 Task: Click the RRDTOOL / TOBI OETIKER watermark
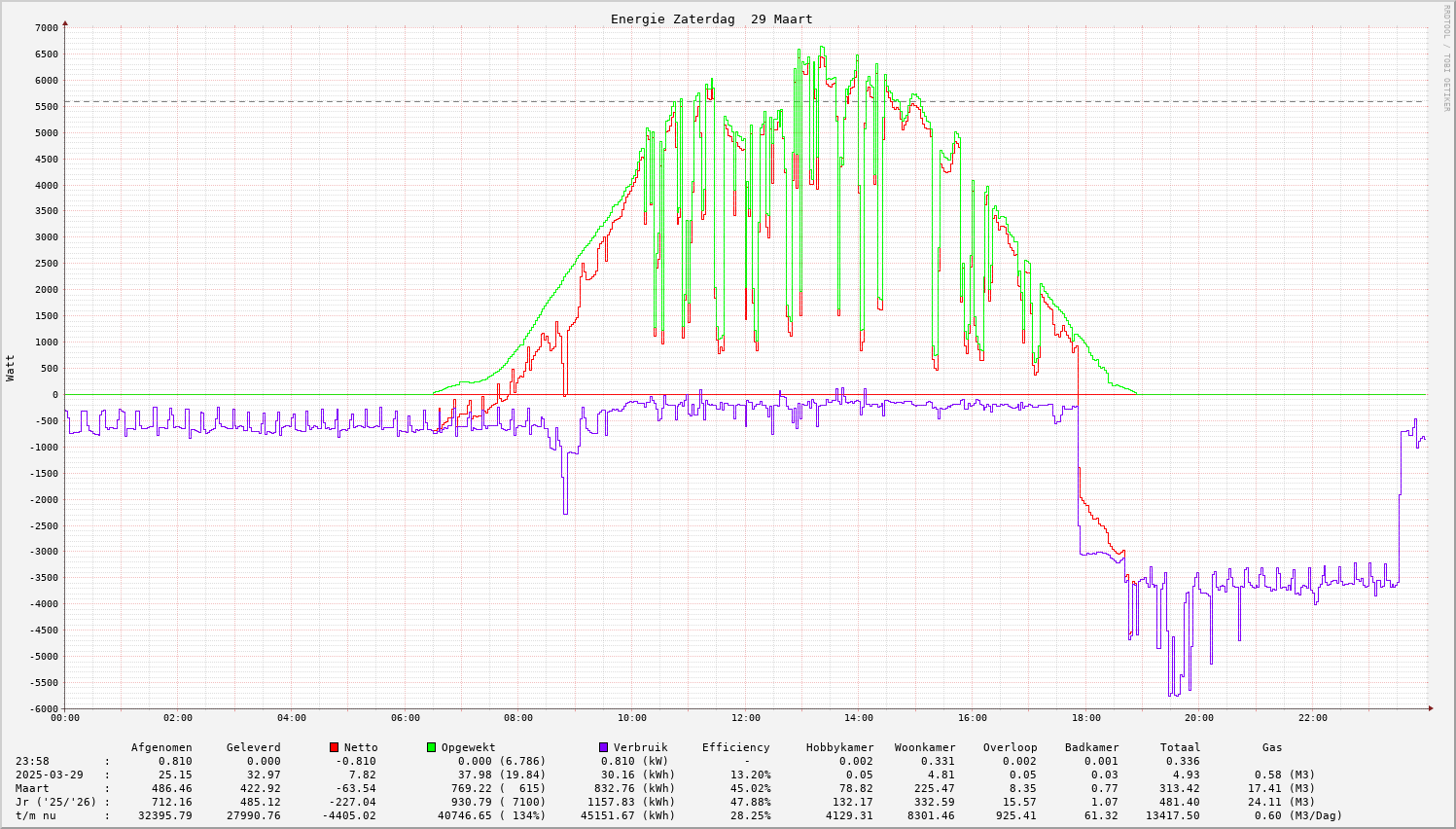1446,57
